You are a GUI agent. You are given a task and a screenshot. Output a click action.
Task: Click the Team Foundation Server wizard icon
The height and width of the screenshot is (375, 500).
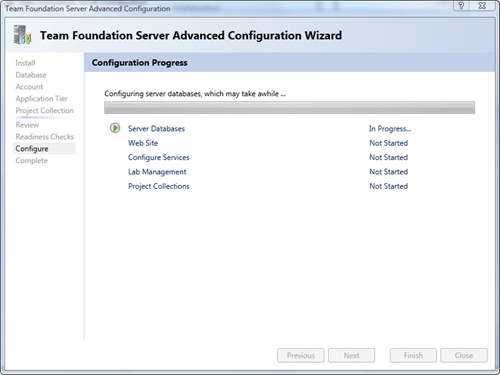[x=22, y=35]
